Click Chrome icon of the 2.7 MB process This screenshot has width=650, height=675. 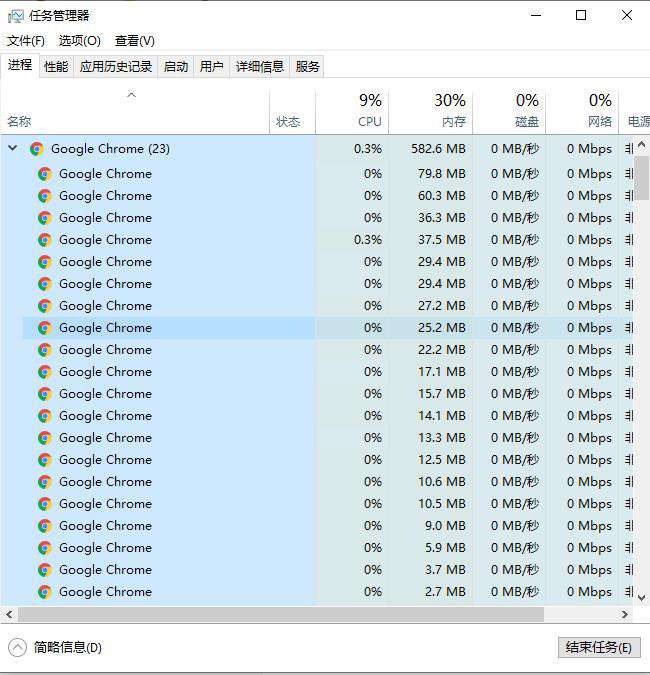(45, 592)
